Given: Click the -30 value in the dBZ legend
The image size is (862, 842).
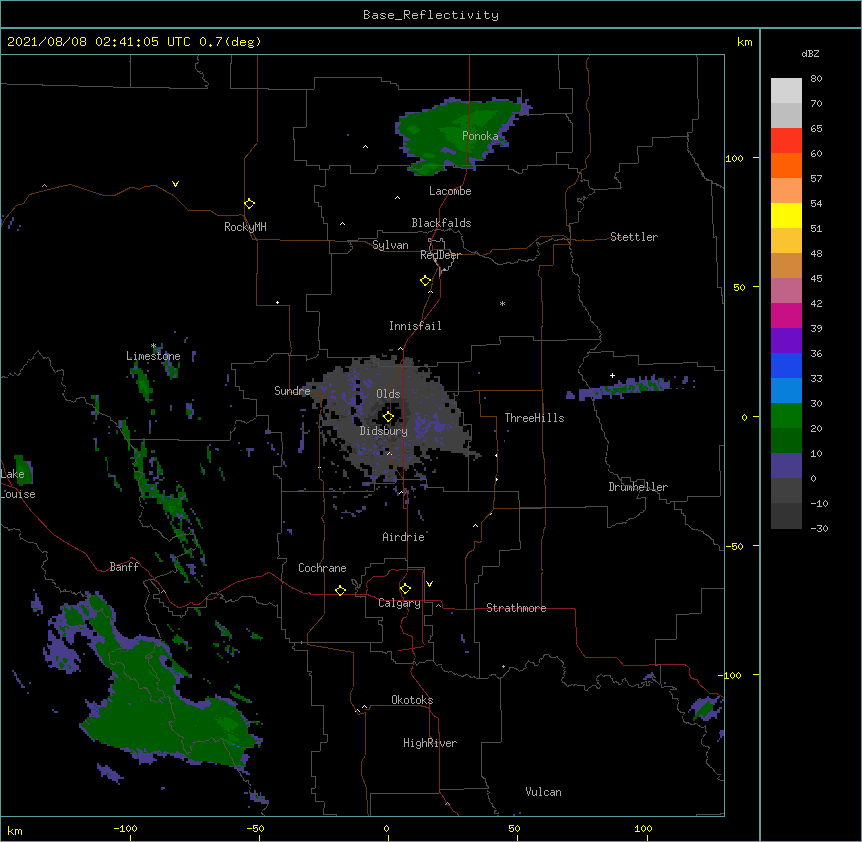Looking at the screenshot, I should (819, 528).
